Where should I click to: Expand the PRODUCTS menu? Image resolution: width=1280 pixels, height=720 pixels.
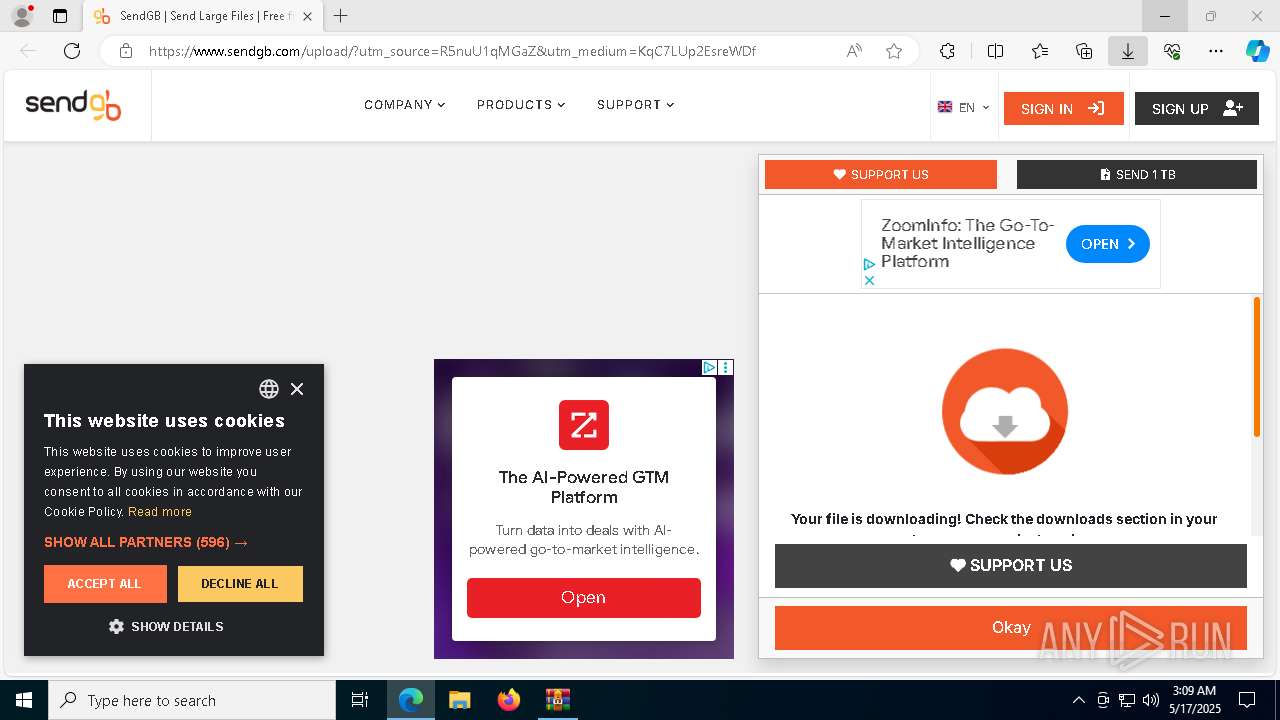(521, 105)
